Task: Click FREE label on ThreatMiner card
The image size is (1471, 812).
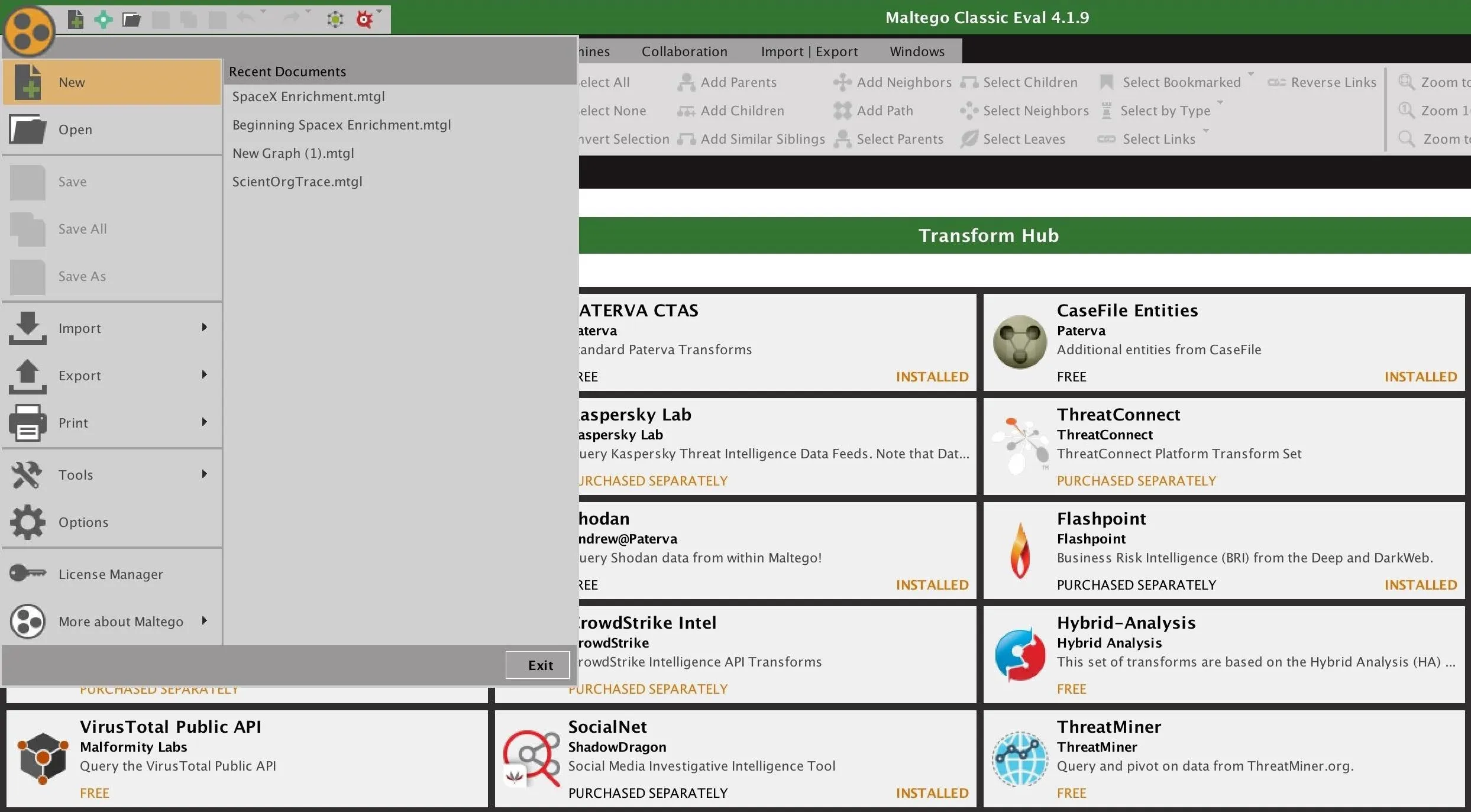Action: [1071, 793]
